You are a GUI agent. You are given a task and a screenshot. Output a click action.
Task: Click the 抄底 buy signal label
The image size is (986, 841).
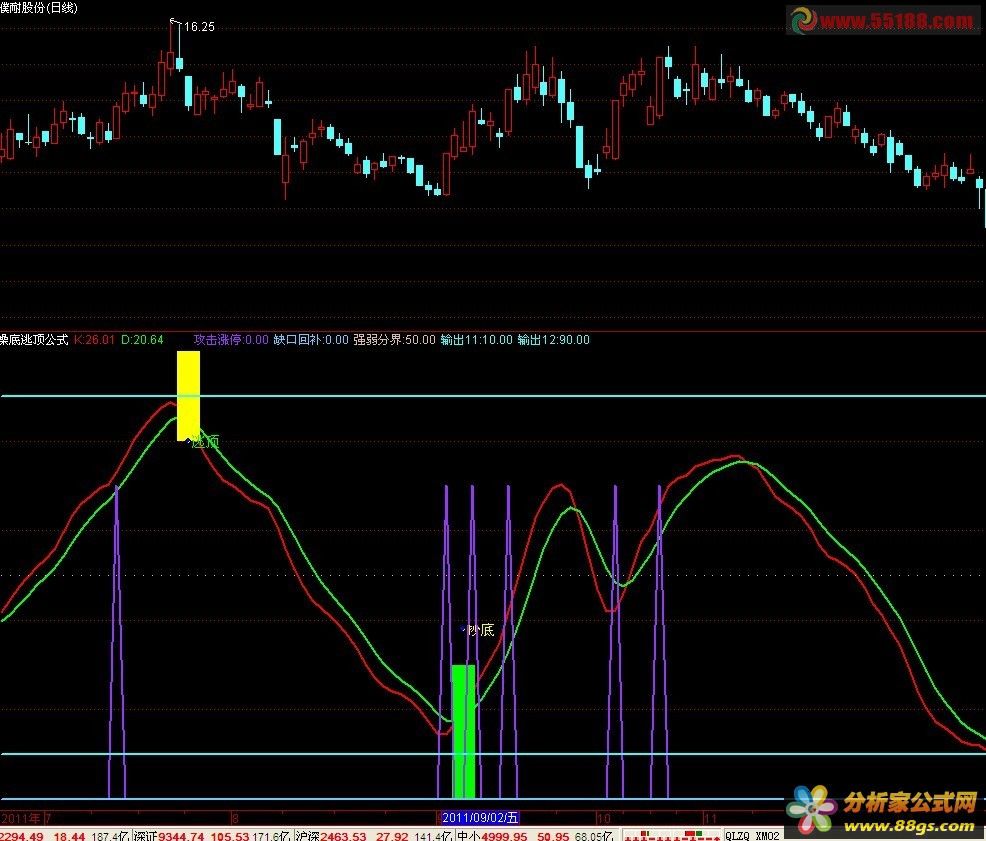click(482, 630)
